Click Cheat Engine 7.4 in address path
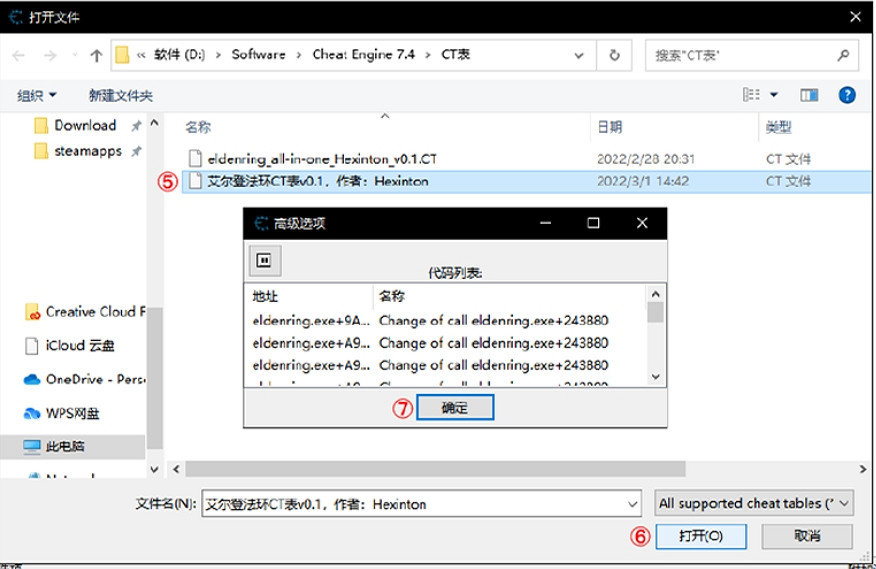 pyautogui.click(x=363, y=54)
